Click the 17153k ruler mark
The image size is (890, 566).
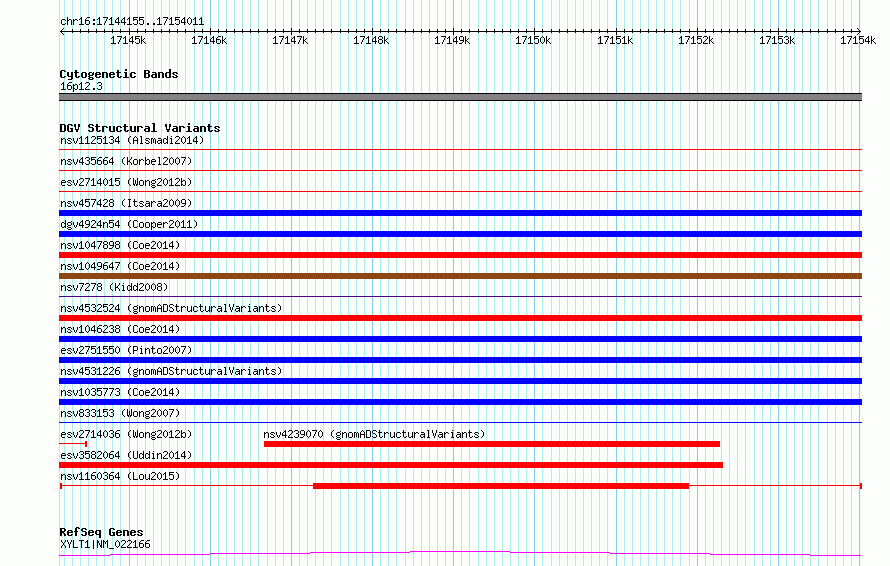(778, 40)
